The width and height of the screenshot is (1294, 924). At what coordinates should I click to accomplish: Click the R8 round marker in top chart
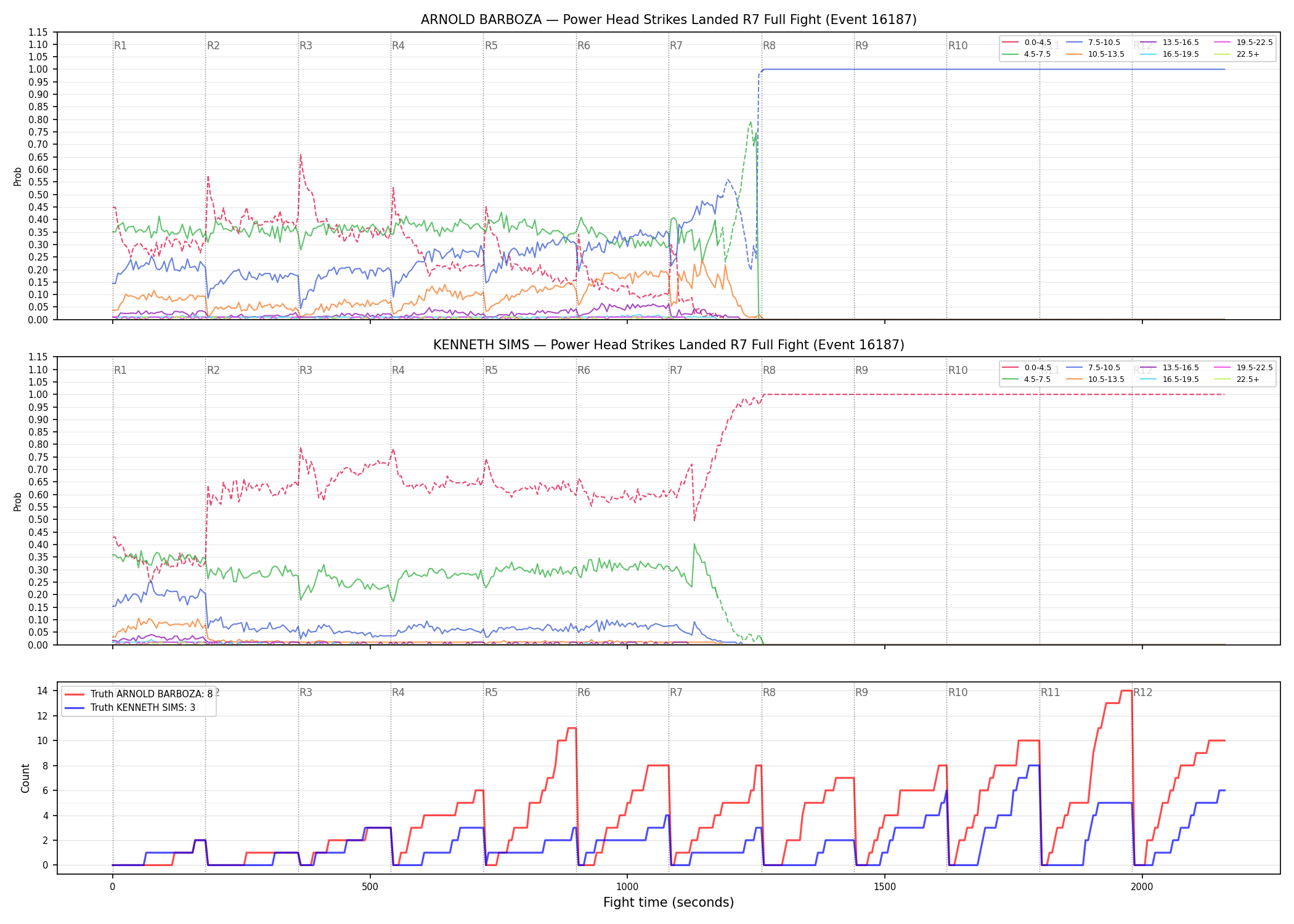click(x=769, y=46)
